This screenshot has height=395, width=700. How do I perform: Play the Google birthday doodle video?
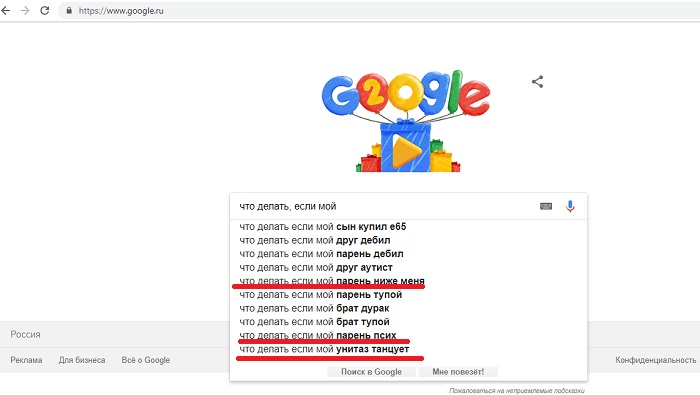406,150
